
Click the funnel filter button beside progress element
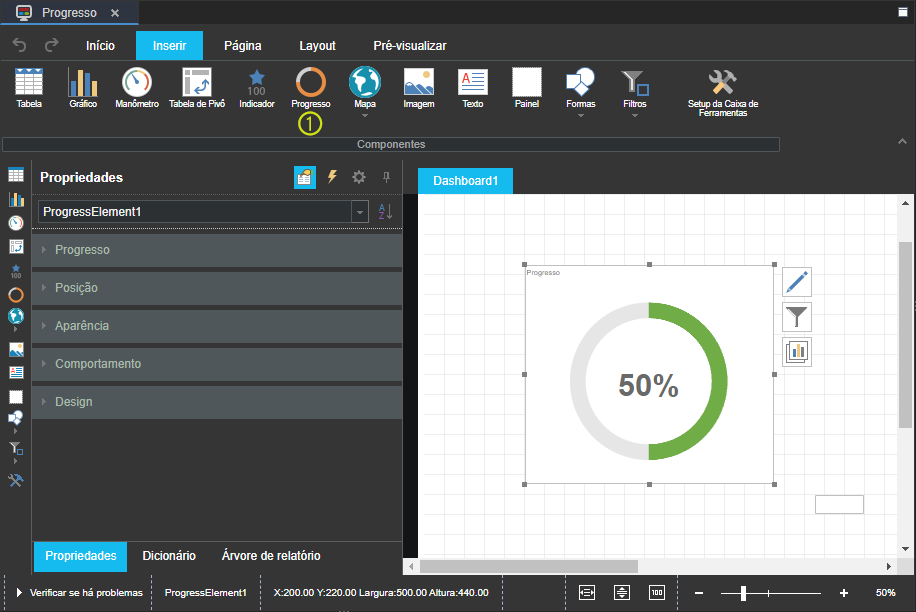(797, 317)
